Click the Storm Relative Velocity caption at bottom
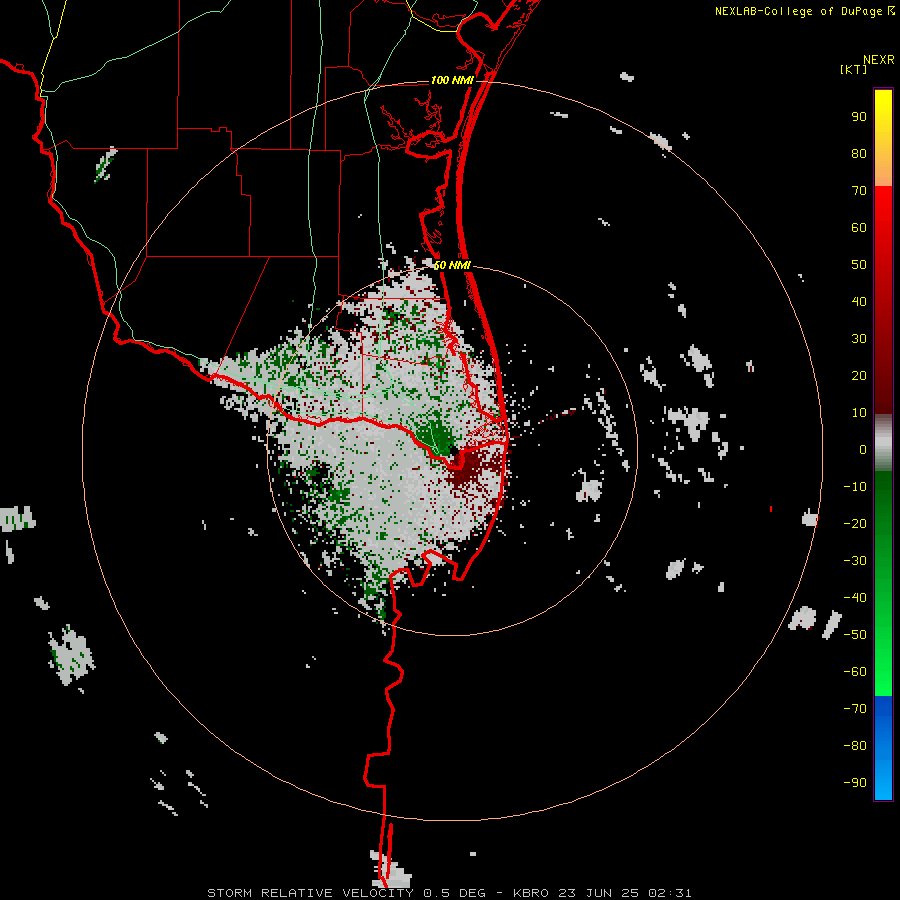 click(x=449, y=893)
